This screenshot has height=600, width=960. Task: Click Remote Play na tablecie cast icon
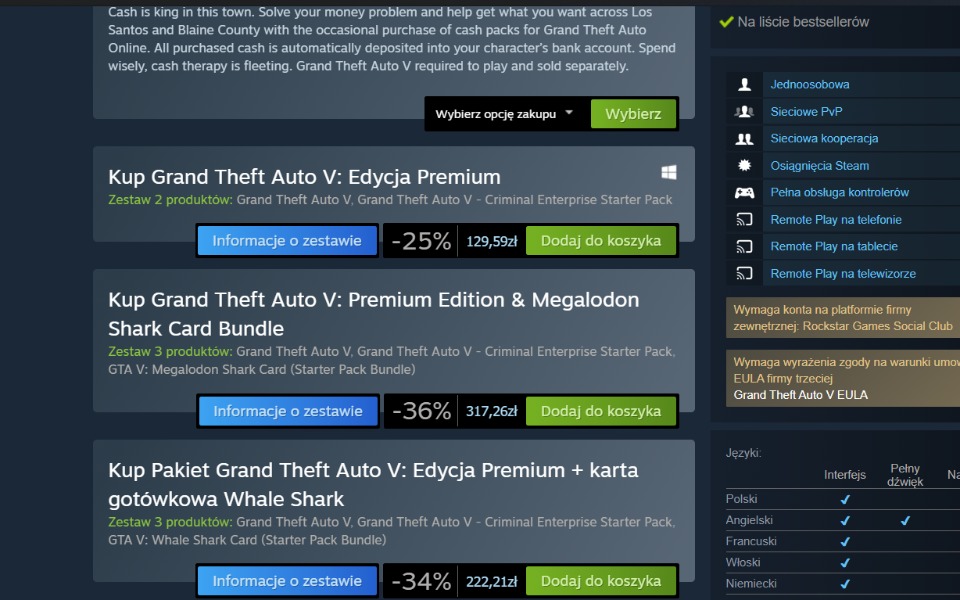click(744, 247)
